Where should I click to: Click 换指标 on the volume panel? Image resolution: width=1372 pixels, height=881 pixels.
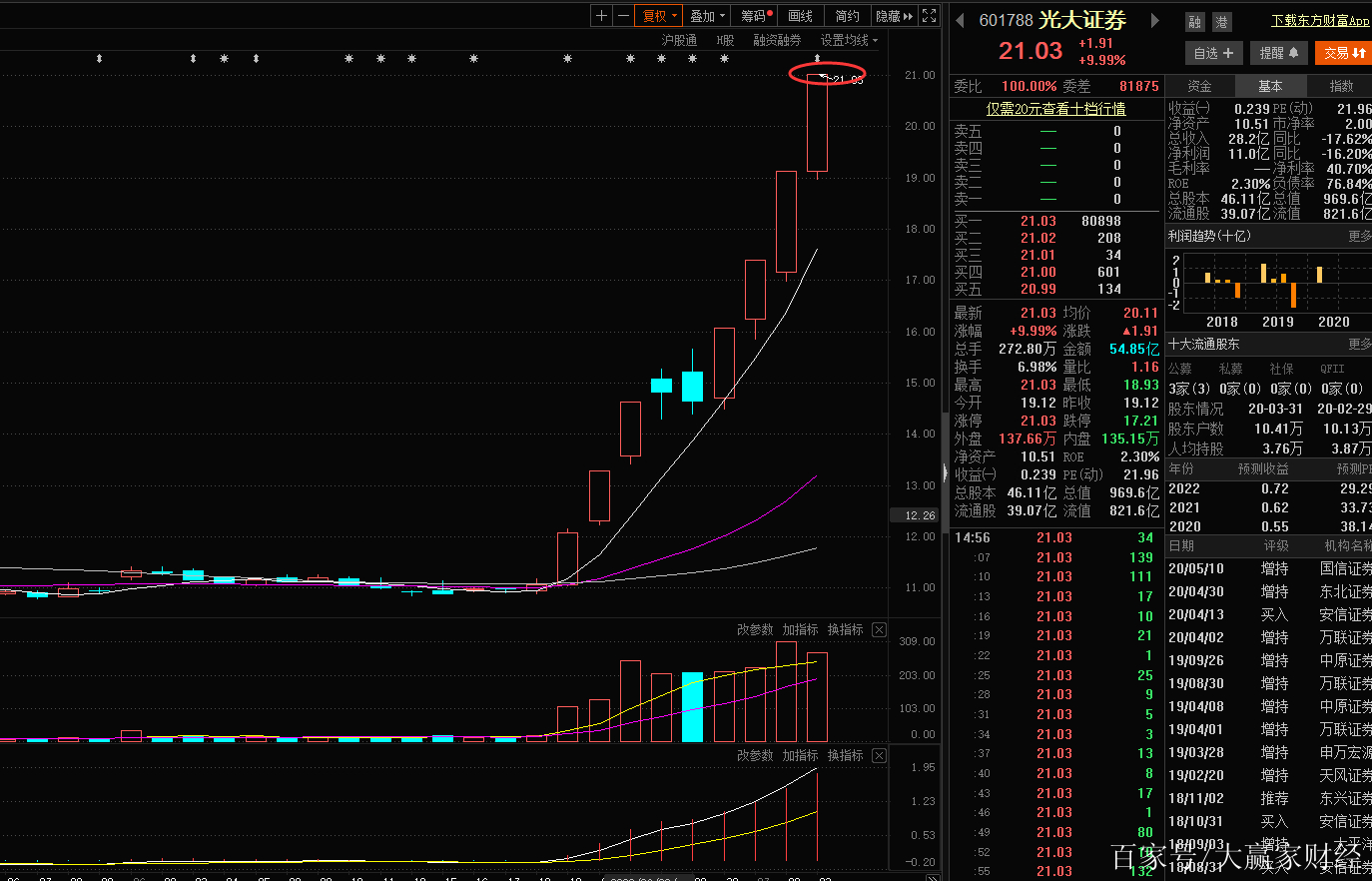pyautogui.click(x=845, y=629)
